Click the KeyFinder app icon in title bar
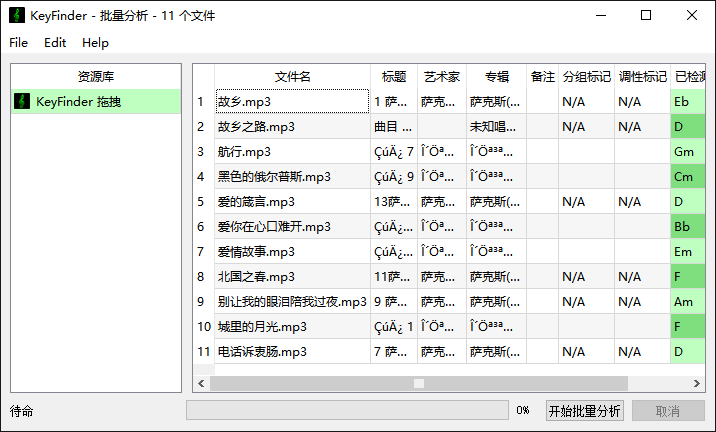Viewport: 716px width, 432px height. pos(17,16)
